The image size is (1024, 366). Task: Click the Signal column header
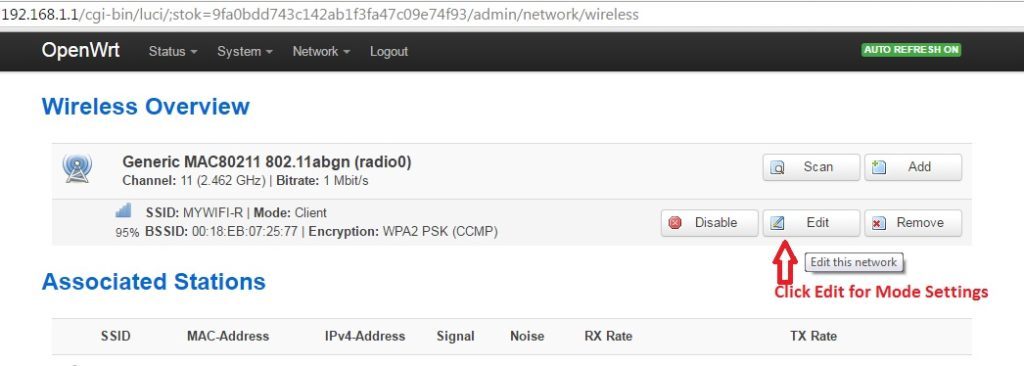455,336
